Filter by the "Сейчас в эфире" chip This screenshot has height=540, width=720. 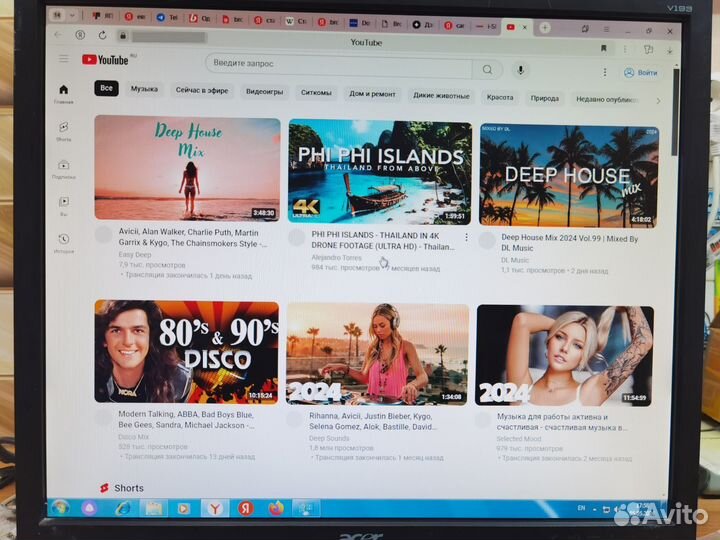tap(202, 90)
